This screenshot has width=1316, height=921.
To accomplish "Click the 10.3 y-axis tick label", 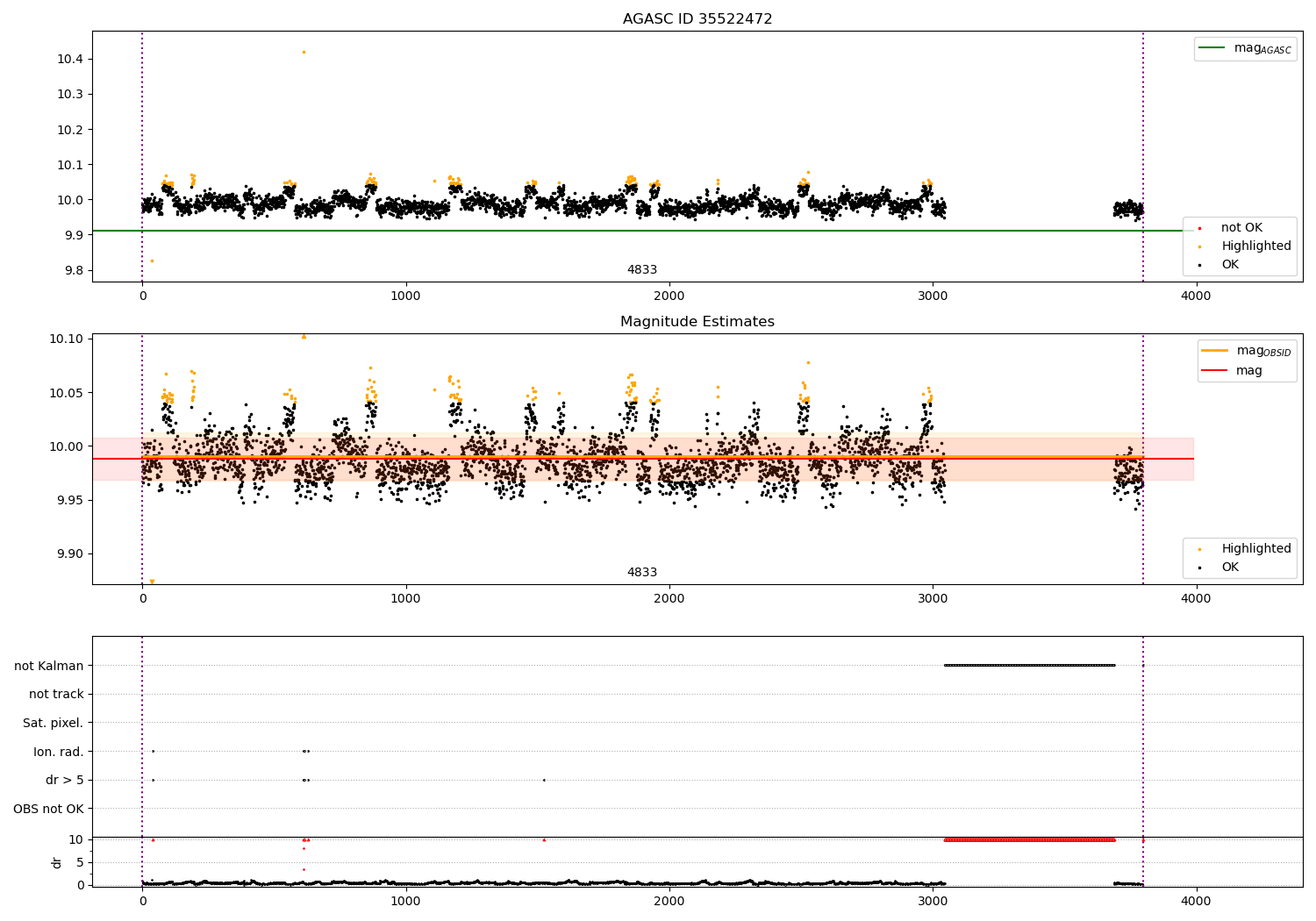I will click(x=70, y=94).
